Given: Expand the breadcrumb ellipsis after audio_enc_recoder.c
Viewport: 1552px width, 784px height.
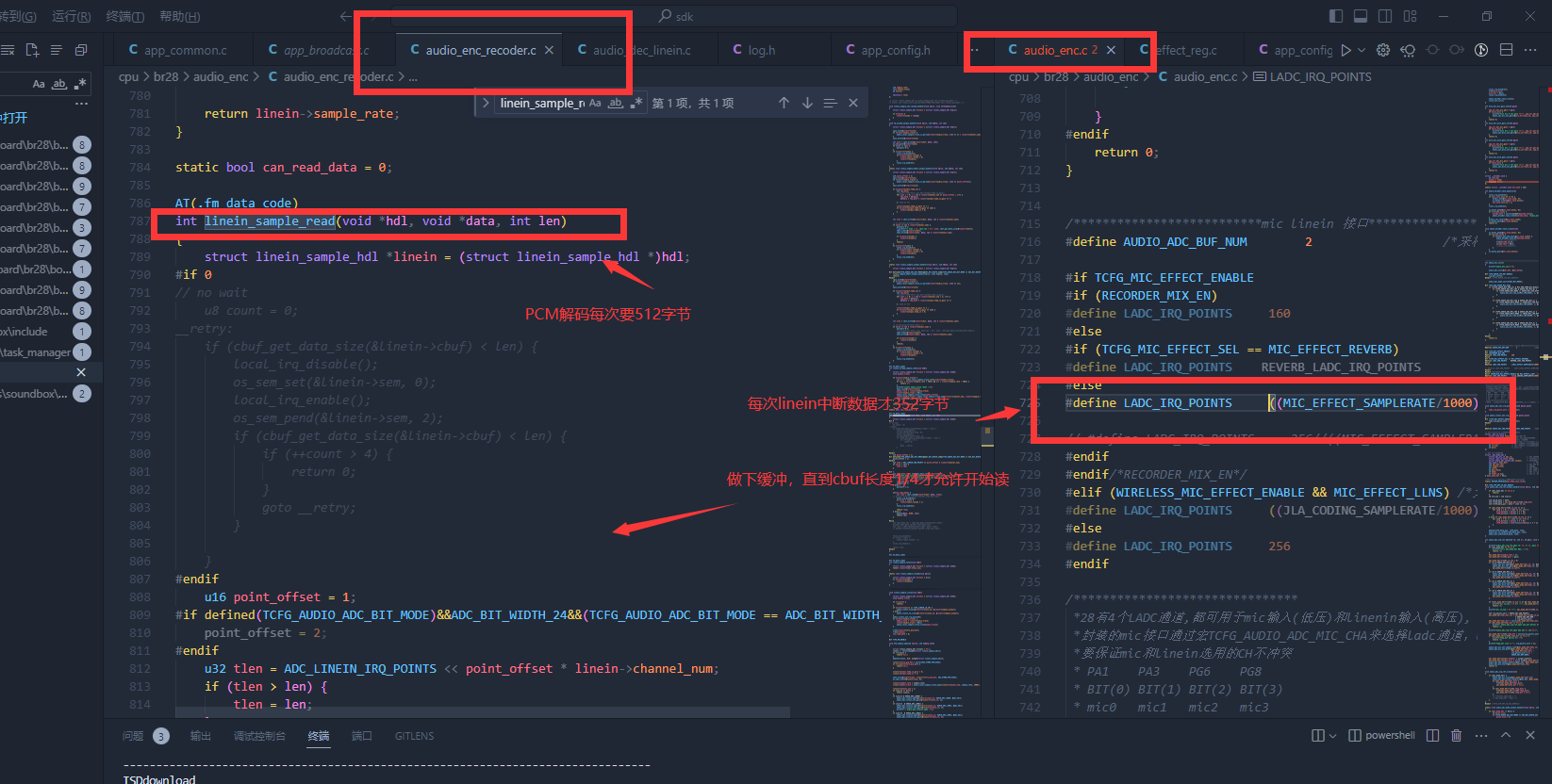Looking at the screenshot, I should tap(413, 76).
